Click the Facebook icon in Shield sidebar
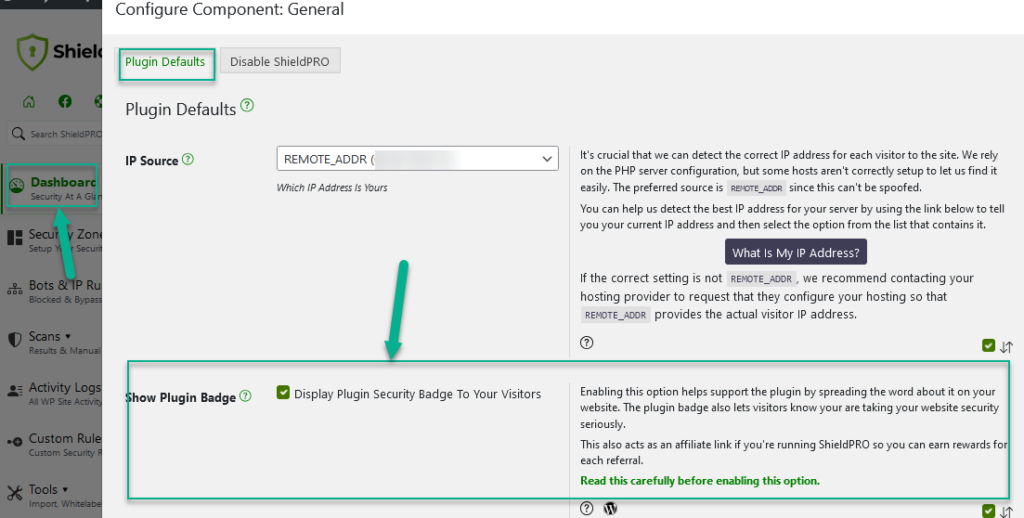Image resolution: width=1024 pixels, height=518 pixels. point(65,102)
